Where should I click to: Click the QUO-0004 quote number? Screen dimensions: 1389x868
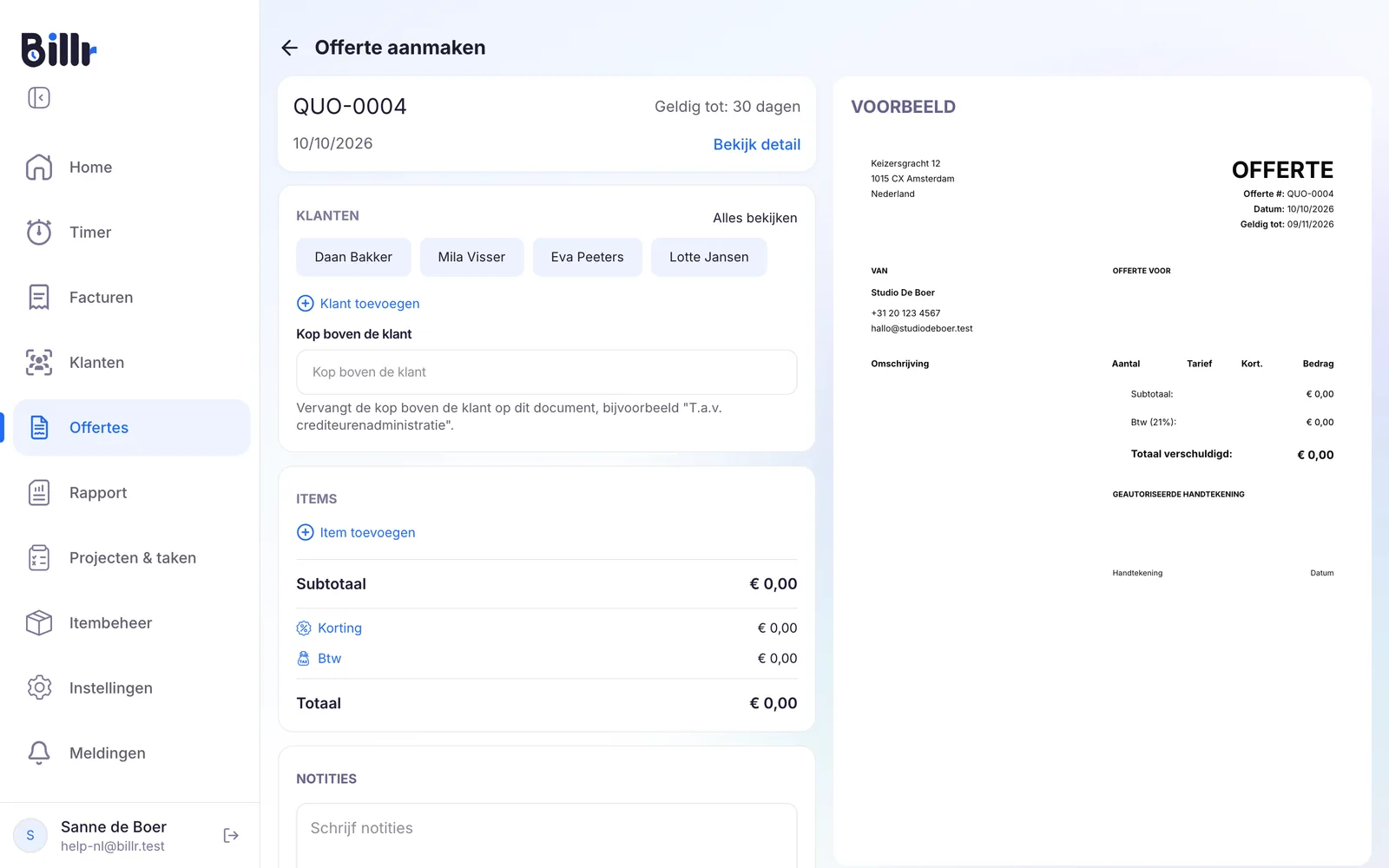pos(350,107)
